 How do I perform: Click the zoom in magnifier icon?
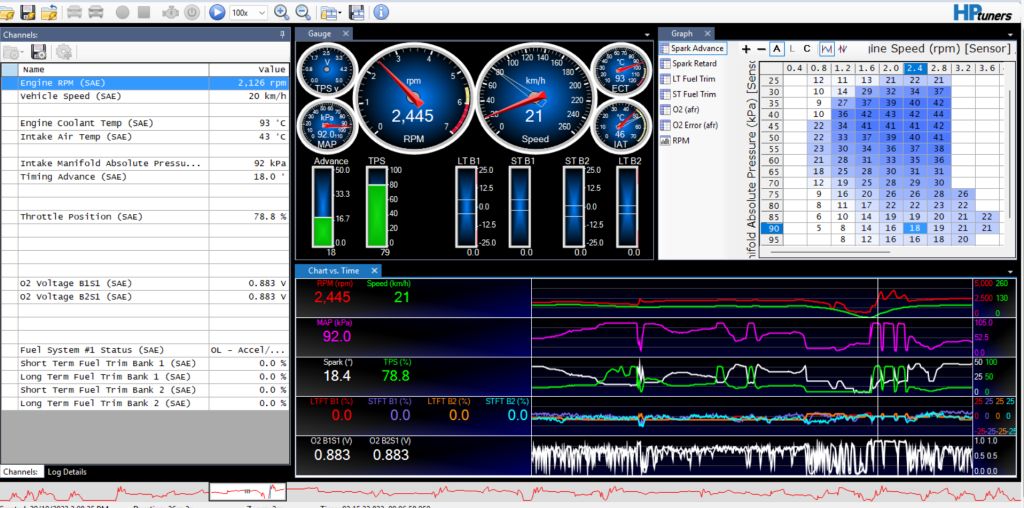pos(281,12)
